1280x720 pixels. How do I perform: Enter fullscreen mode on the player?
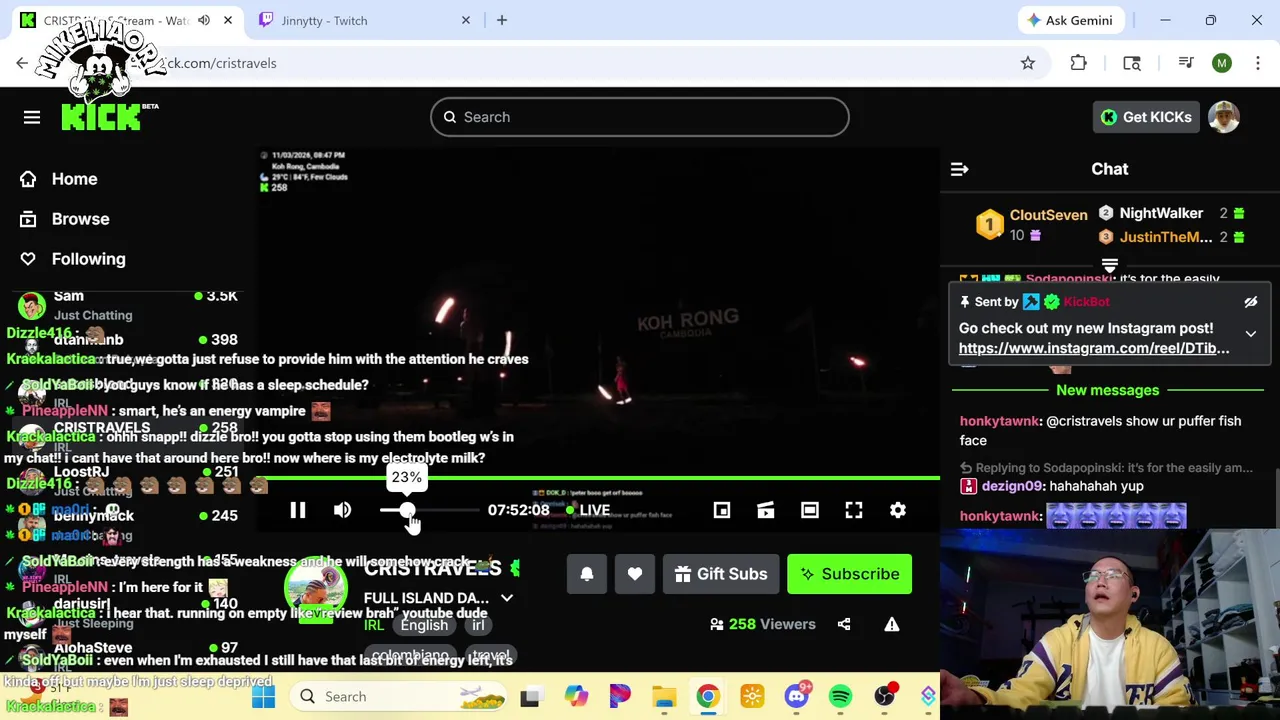click(854, 510)
